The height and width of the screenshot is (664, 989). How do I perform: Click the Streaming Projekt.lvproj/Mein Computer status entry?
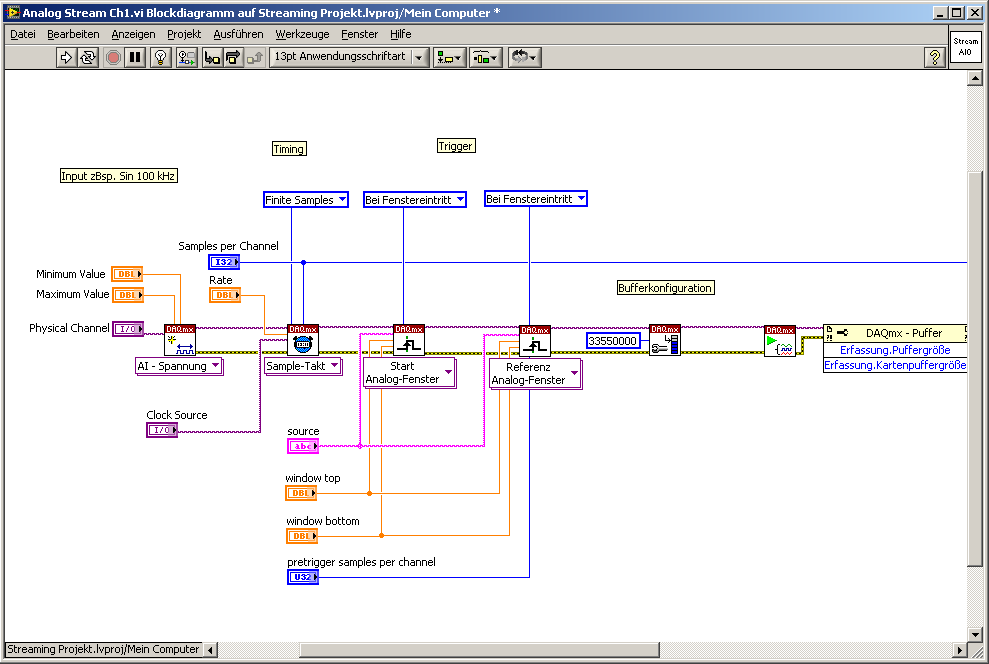click(x=103, y=649)
